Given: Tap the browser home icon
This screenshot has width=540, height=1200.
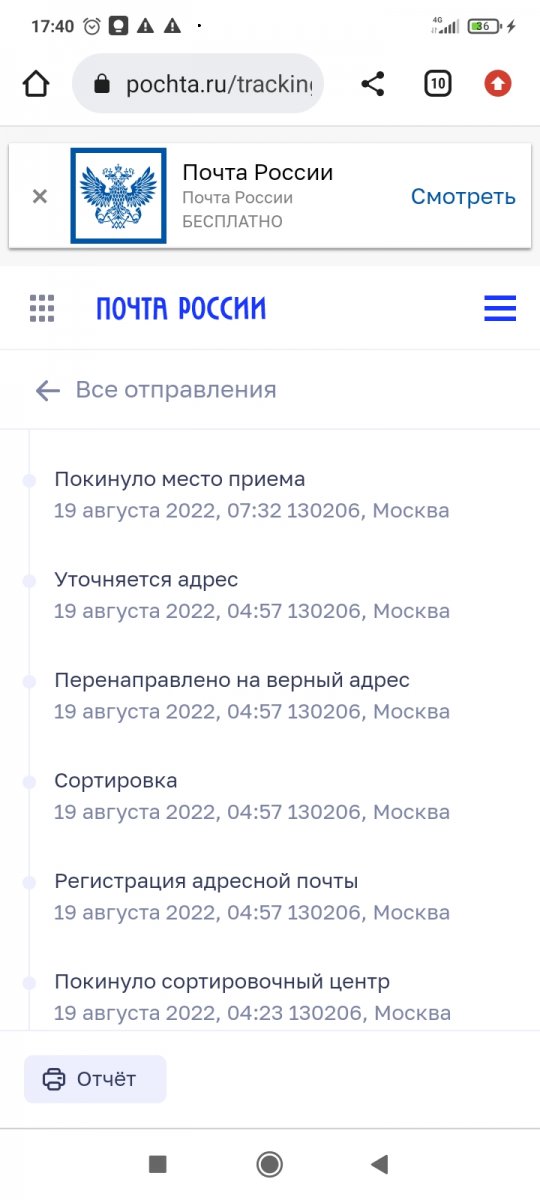Looking at the screenshot, I should pos(35,84).
